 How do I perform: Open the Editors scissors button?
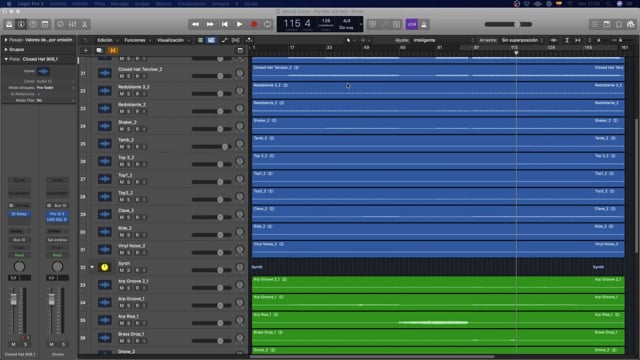pyautogui.click(x=84, y=24)
